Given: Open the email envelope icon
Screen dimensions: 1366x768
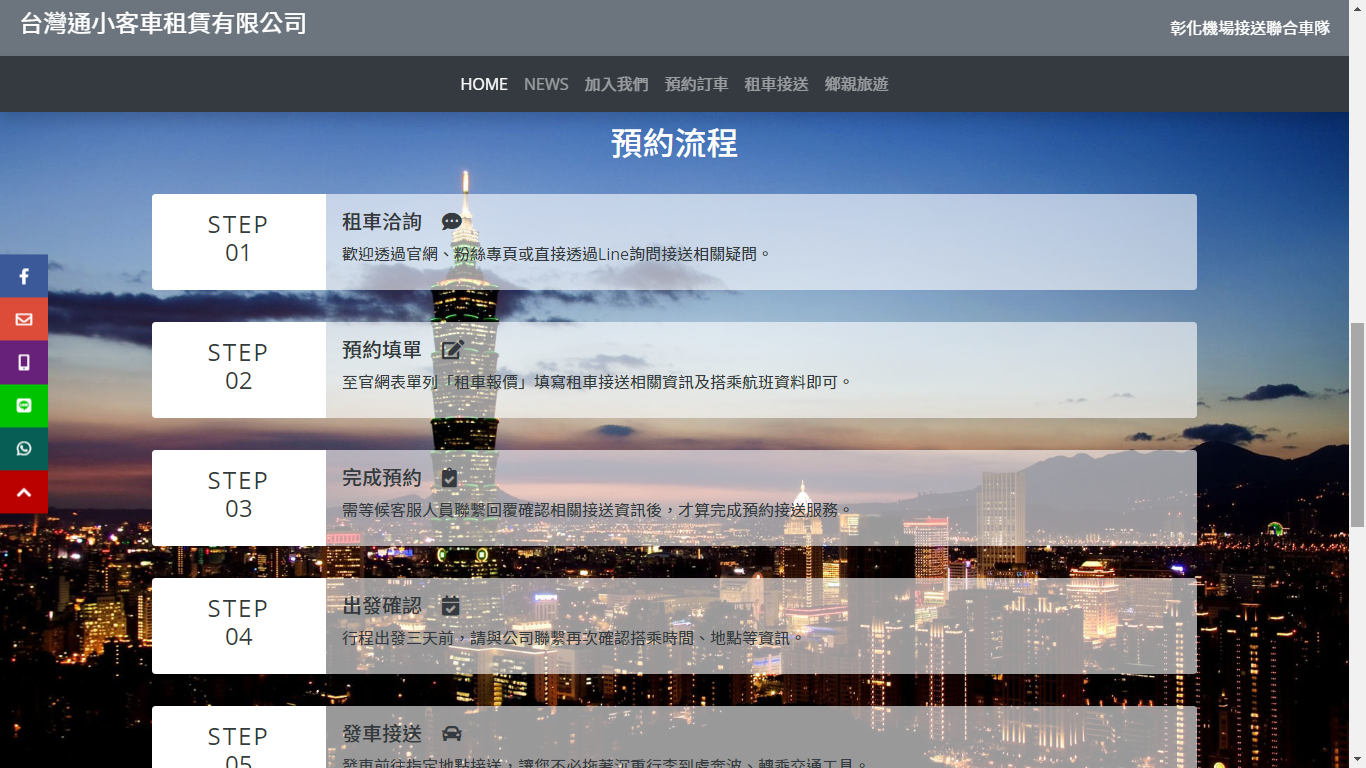Looking at the screenshot, I should pyautogui.click(x=24, y=320).
